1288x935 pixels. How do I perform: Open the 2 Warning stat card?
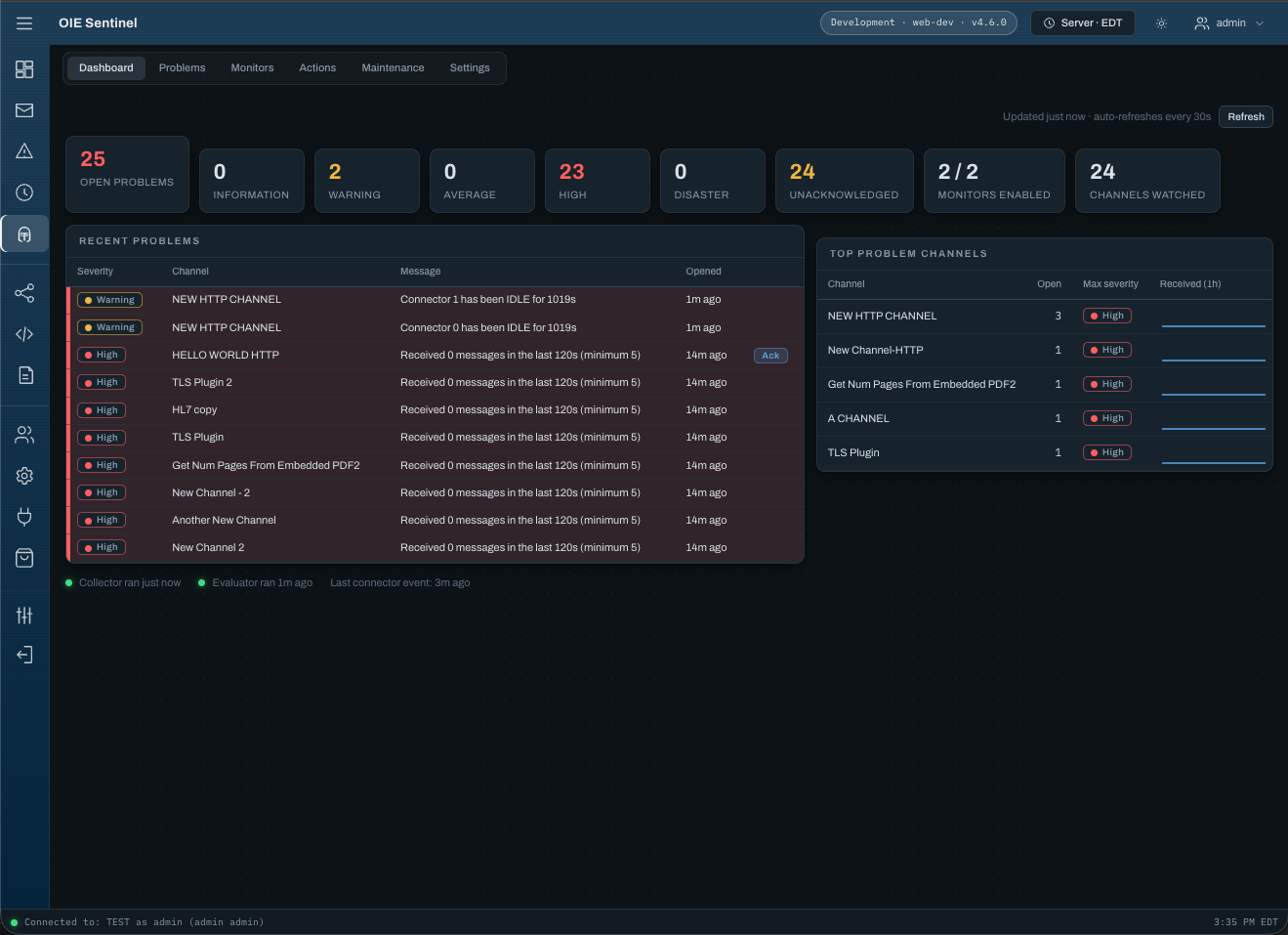click(x=367, y=181)
